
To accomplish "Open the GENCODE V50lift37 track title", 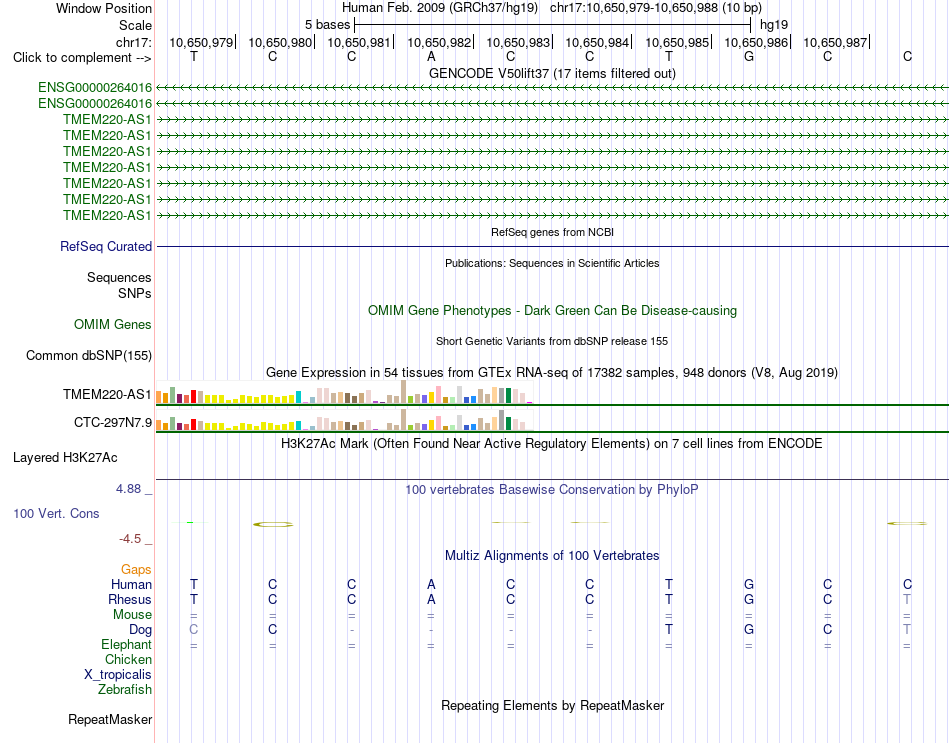I will (552, 73).
